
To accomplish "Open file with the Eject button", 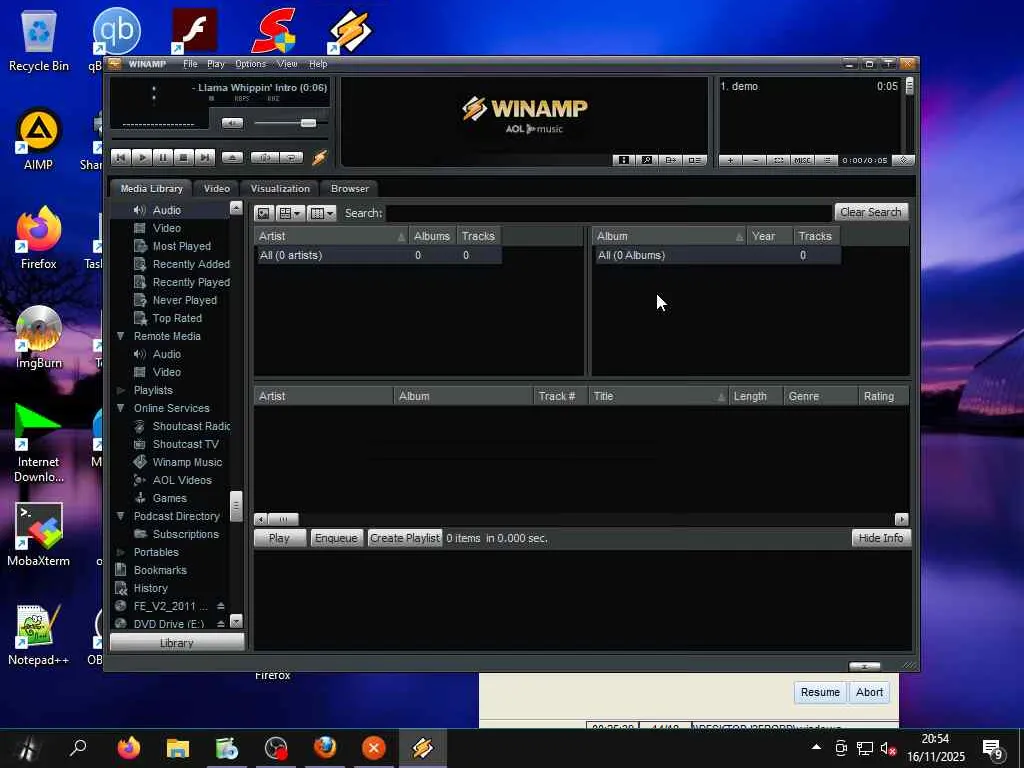I will (x=232, y=157).
